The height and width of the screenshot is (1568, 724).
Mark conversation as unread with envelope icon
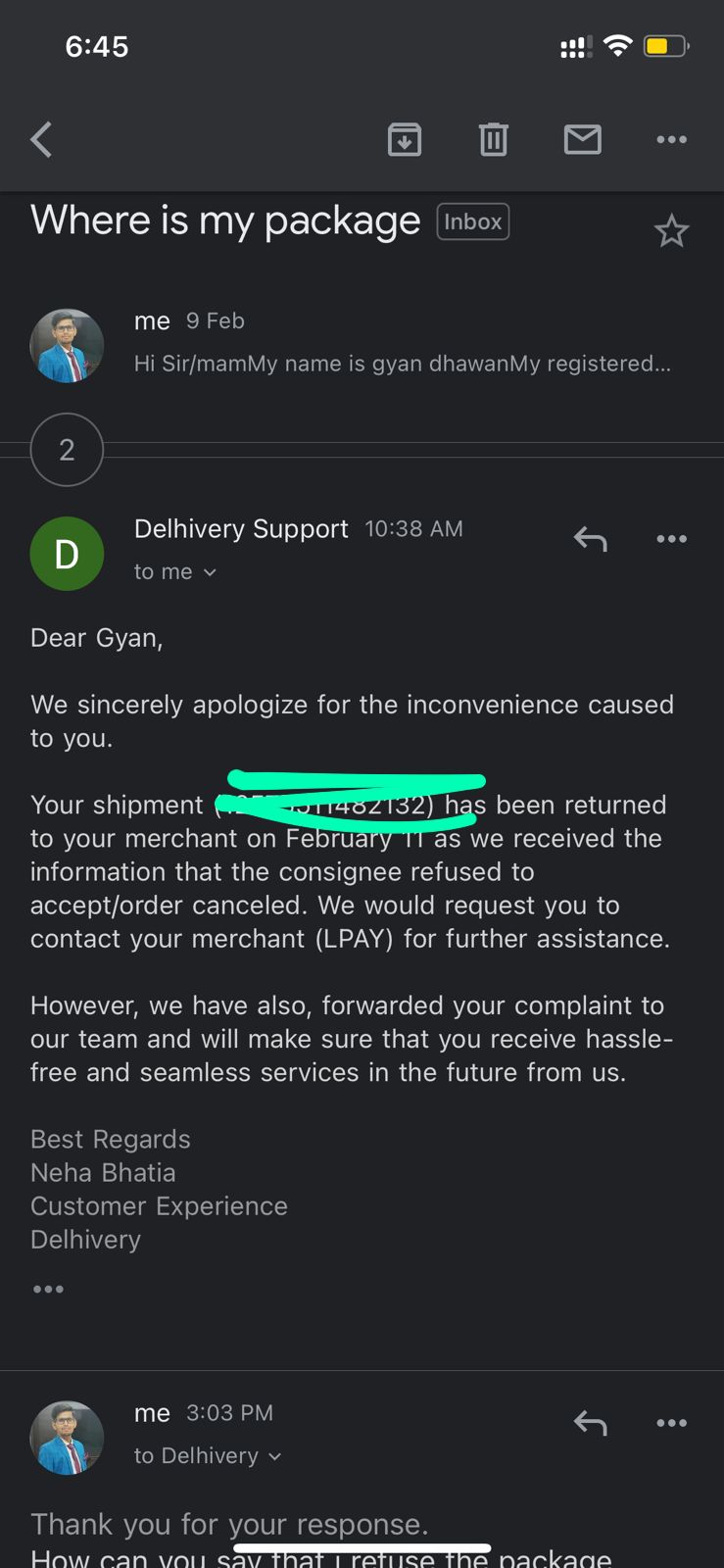pyautogui.click(x=582, y=140)
